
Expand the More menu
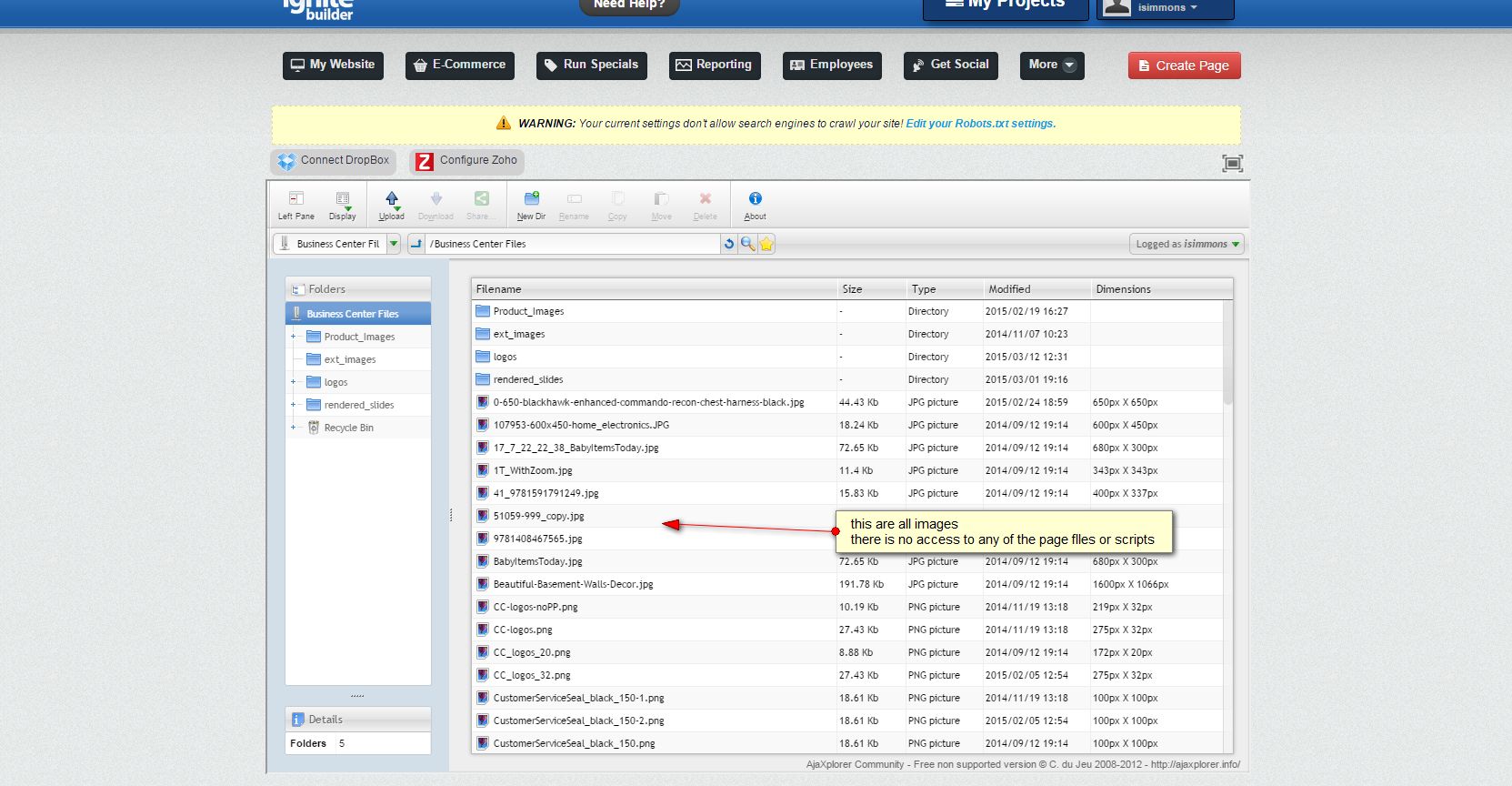tap(1052, 65)
